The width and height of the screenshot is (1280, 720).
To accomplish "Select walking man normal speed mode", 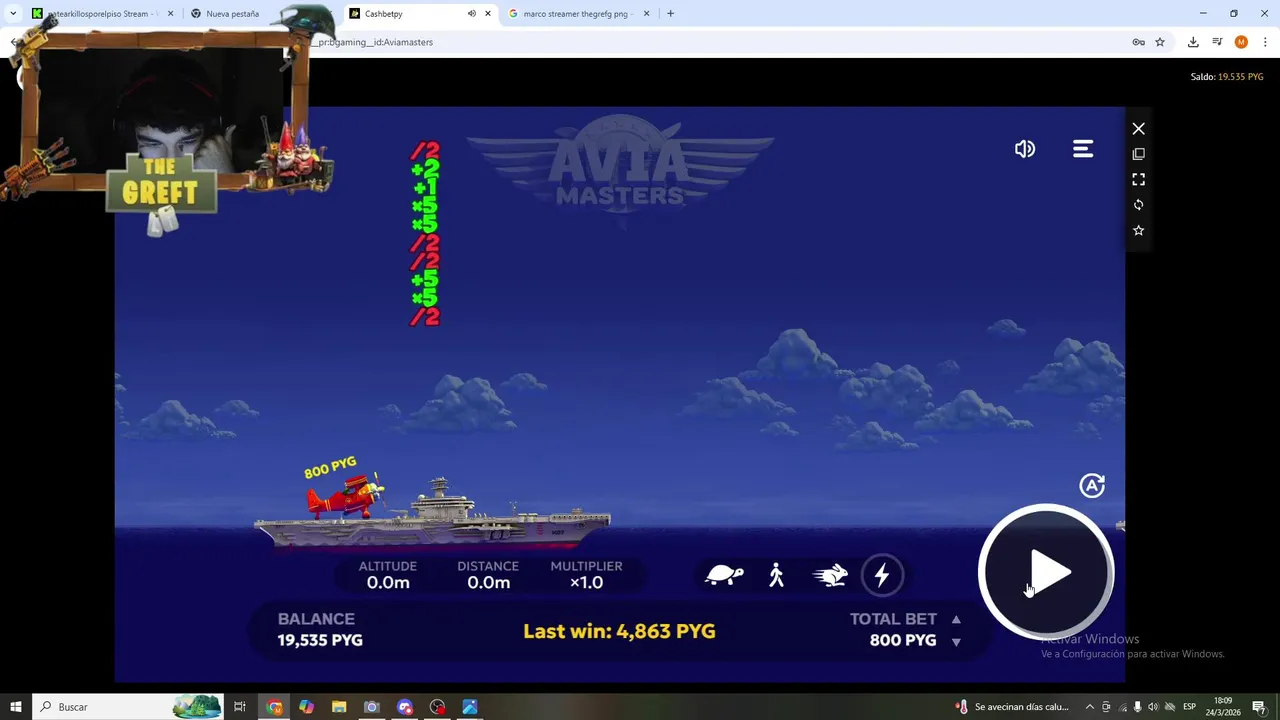I will pos(777,575).
